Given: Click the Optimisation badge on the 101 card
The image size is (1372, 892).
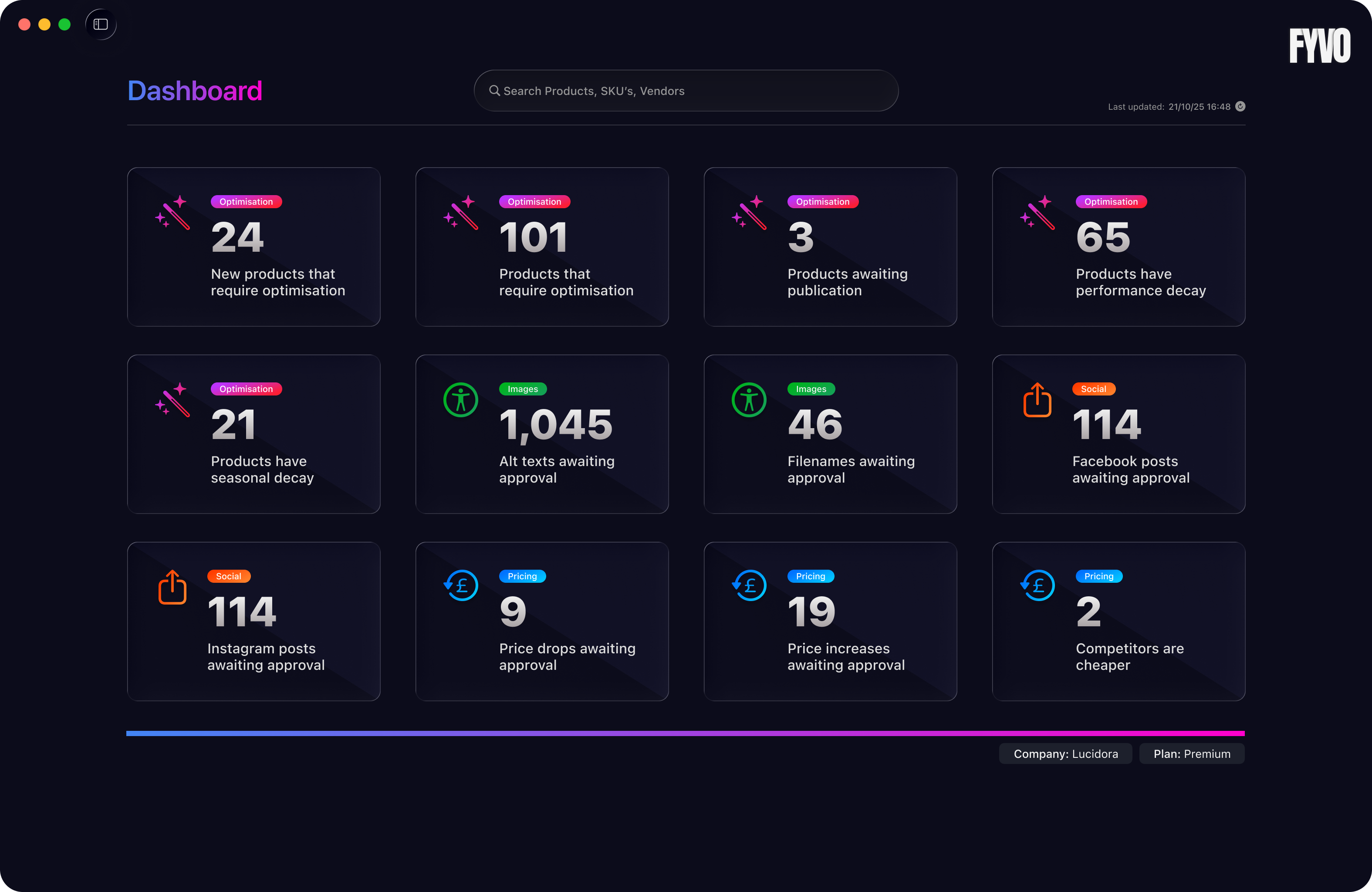Looking at the screenshot, I should (534, 201).
